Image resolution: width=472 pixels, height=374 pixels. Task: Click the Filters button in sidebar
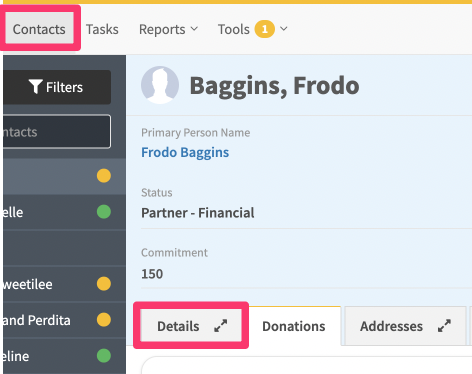coord(57,87)
